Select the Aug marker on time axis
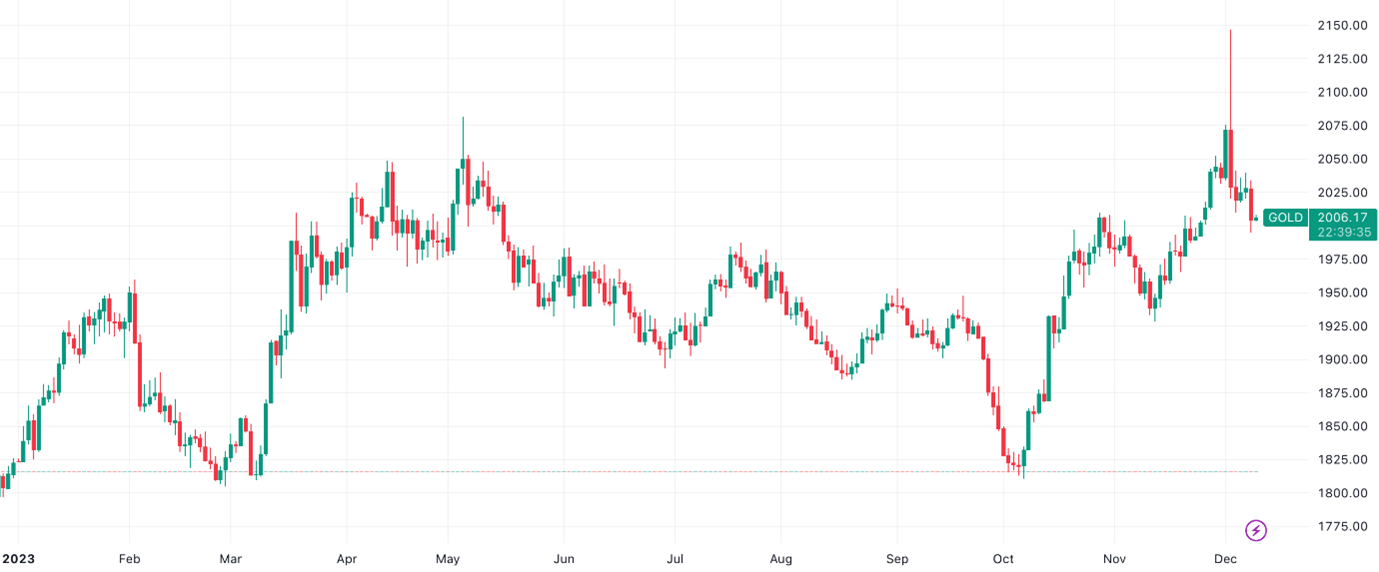This screenshot has width=1379, height=572. tap(781, 559)
